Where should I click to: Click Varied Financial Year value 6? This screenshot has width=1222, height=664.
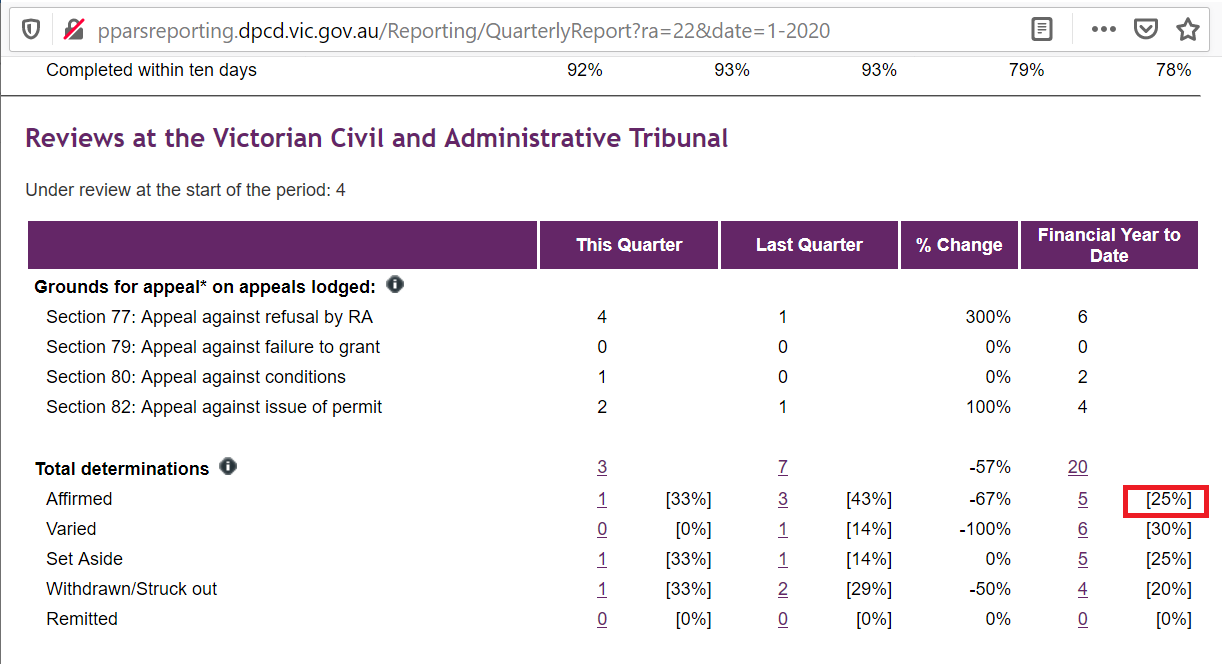pos(1083,529)
